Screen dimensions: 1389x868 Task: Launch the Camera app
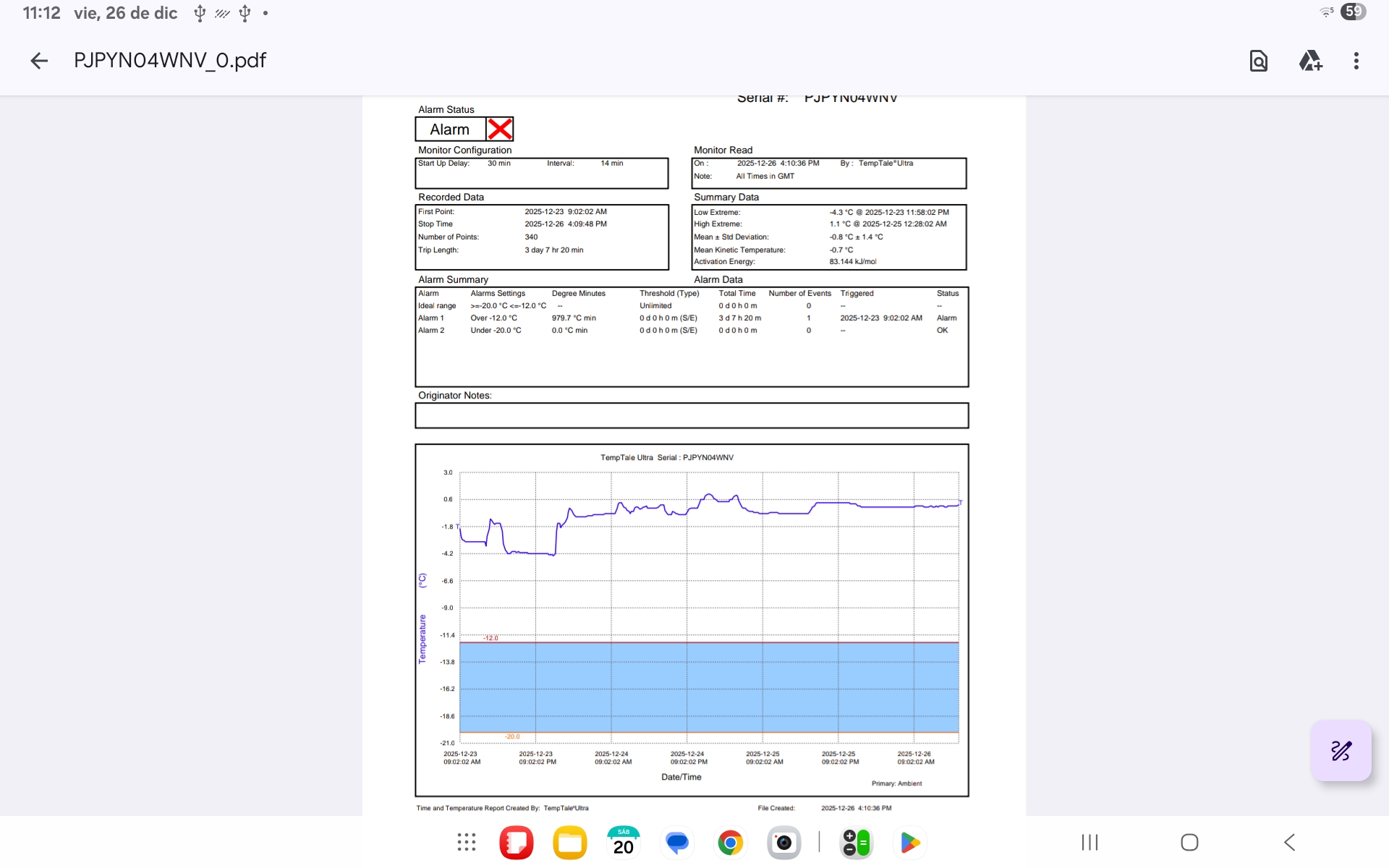pyautogui.click(x=784, y=843)
